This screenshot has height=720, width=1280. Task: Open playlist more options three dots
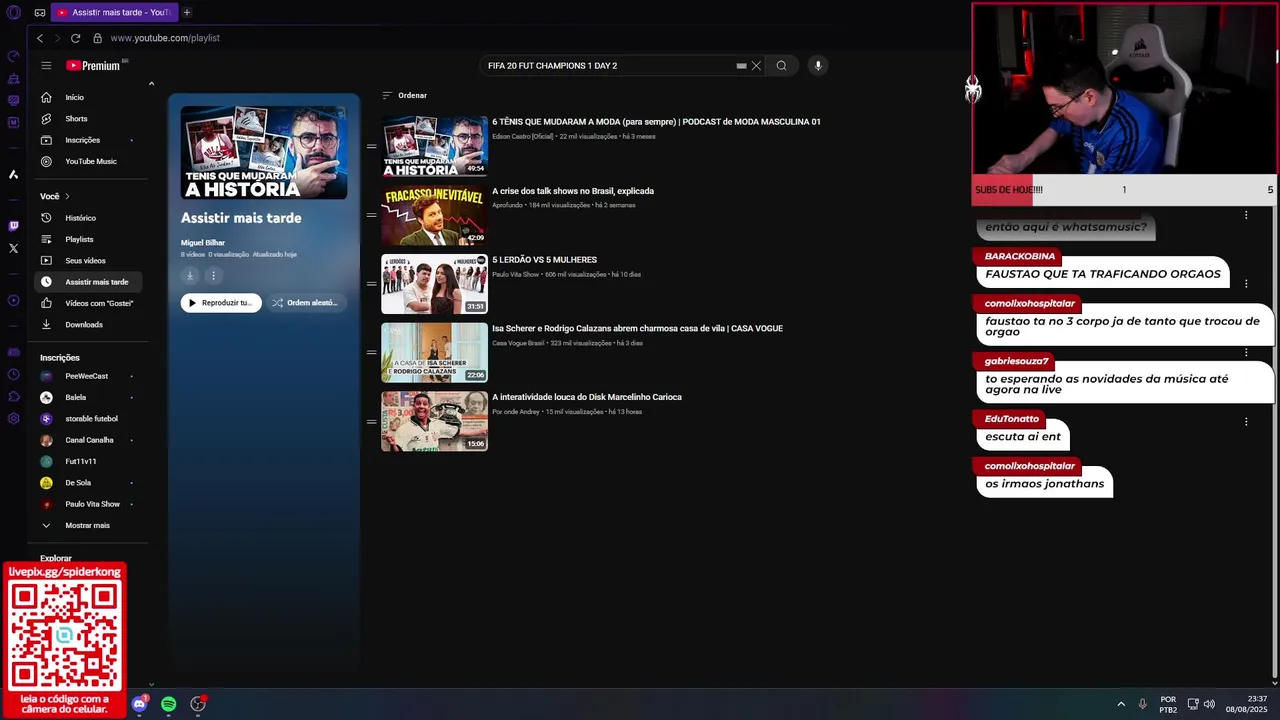pos(213,275)
